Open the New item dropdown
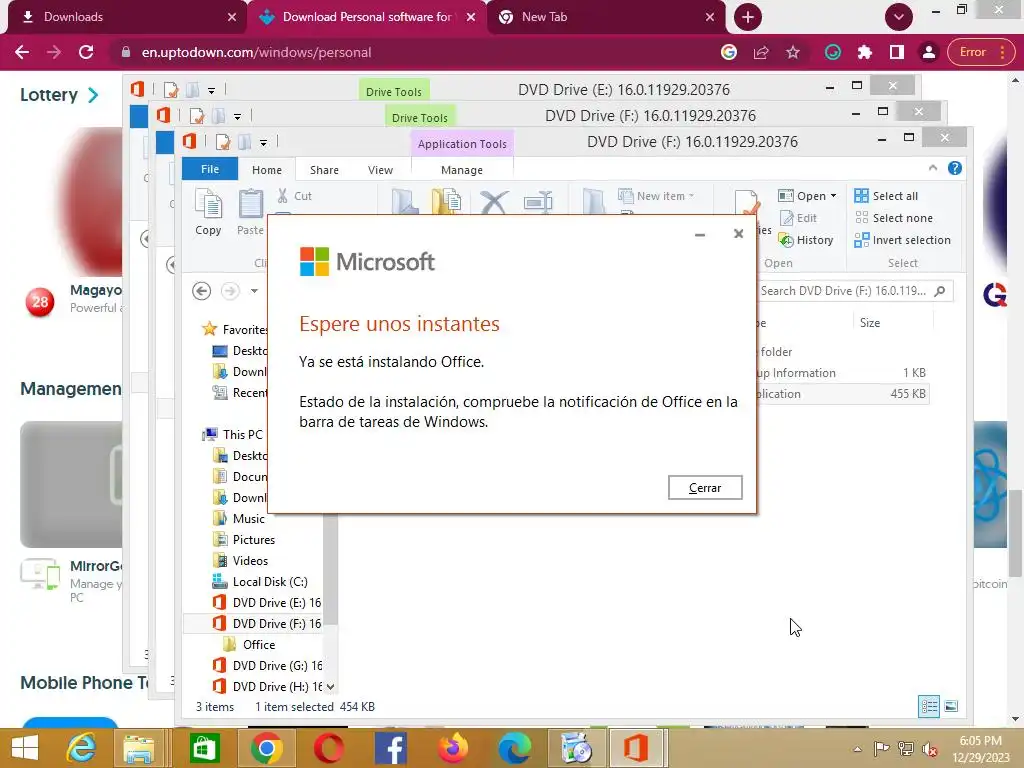The height and width of the screenshot is (768, 1024). click(x=656, y=196)
